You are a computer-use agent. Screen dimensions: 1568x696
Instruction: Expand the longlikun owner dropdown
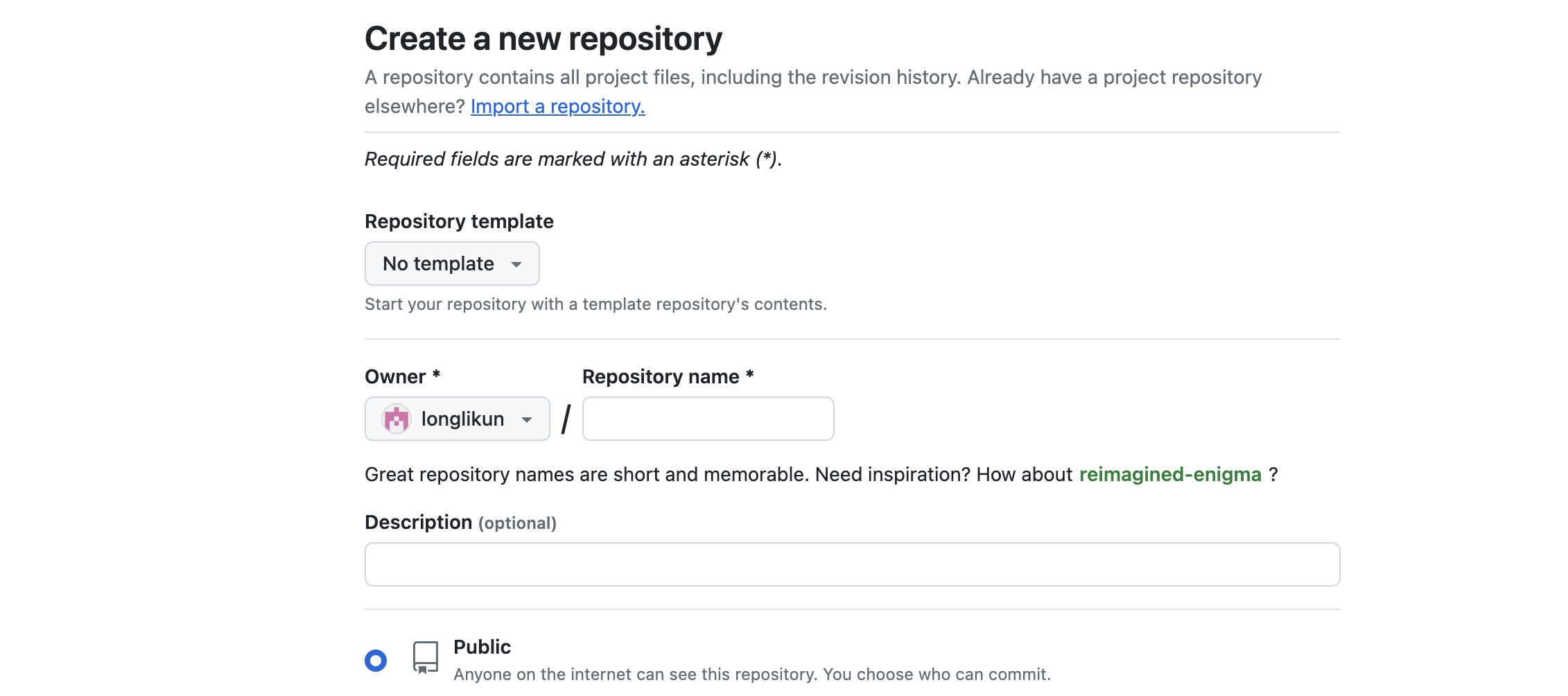[458, 419]
